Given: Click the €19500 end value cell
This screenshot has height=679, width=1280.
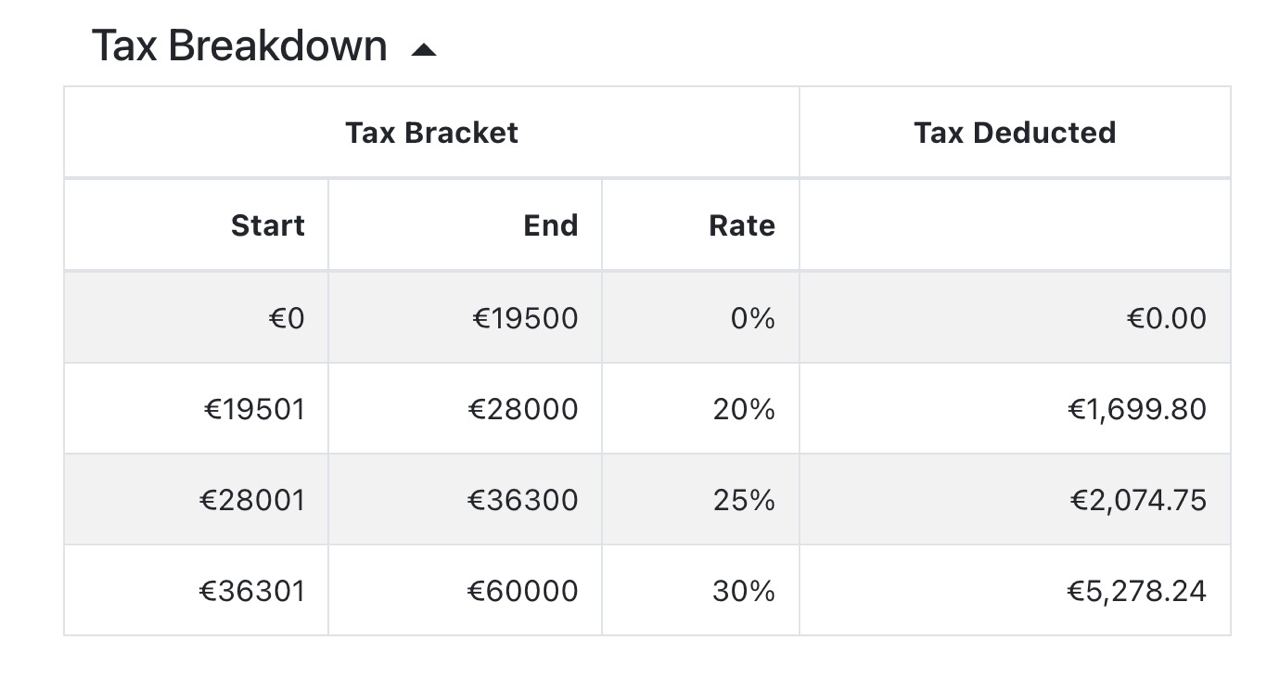Looking at the screenshot, I should (525, 319).
